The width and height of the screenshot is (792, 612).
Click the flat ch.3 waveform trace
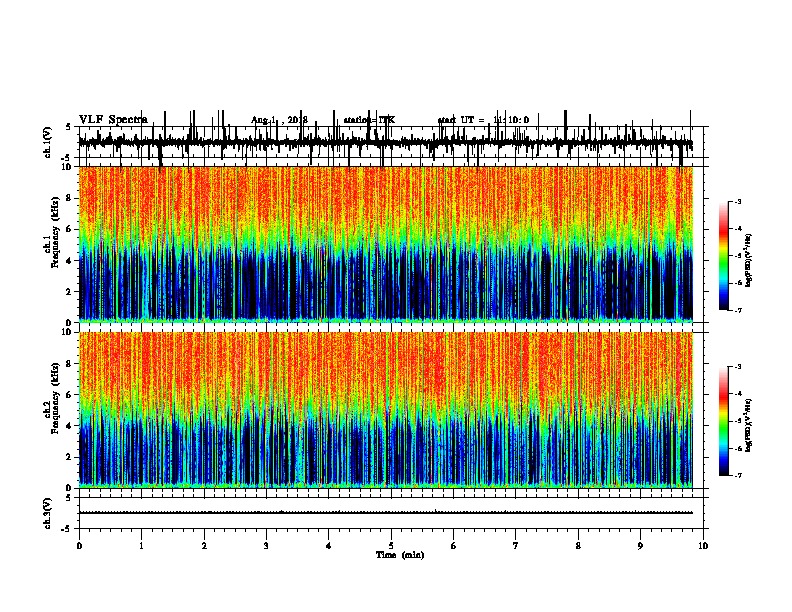point(385,513)
